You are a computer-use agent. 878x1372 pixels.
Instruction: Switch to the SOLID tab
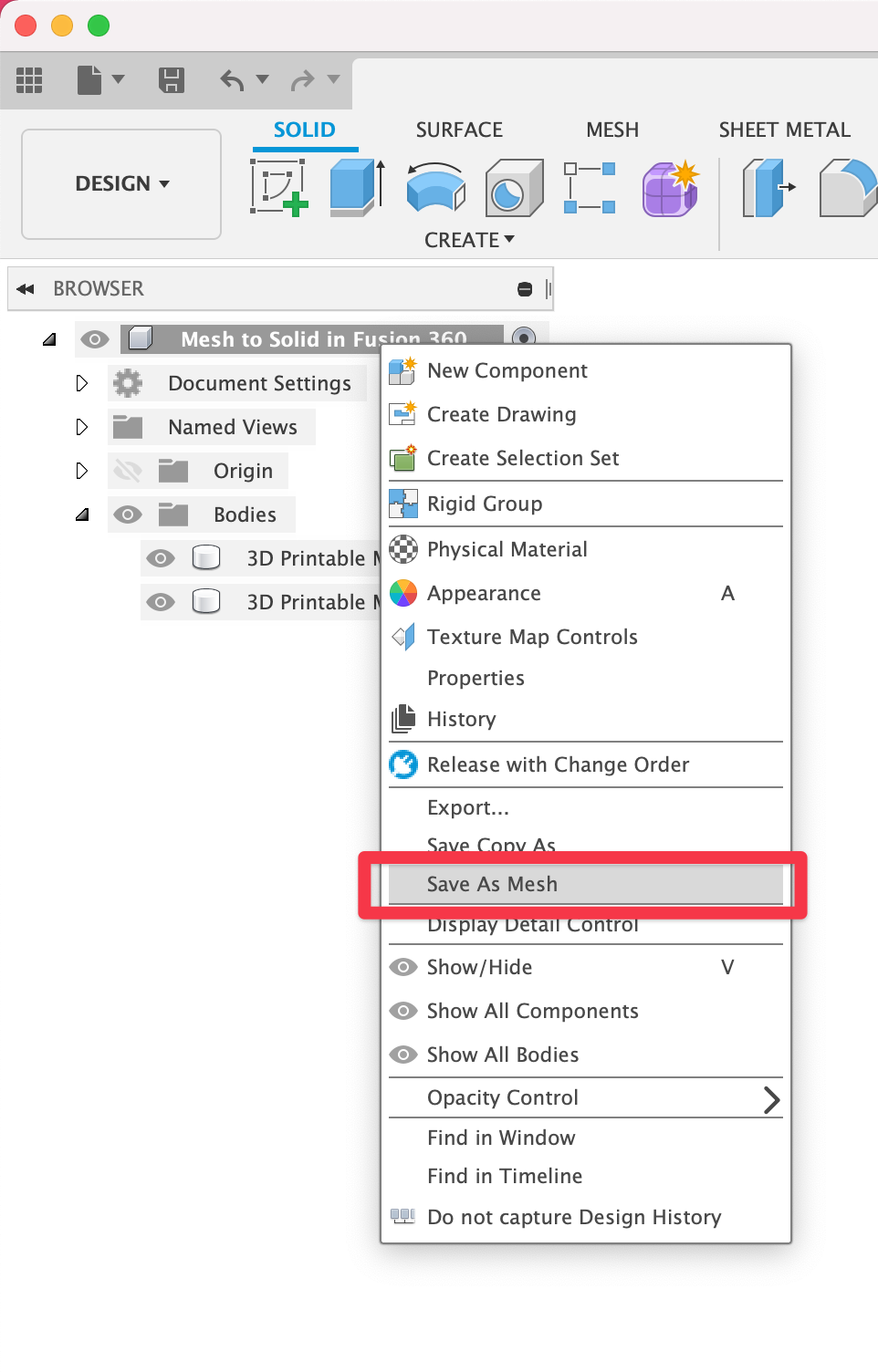click(305, 130)
